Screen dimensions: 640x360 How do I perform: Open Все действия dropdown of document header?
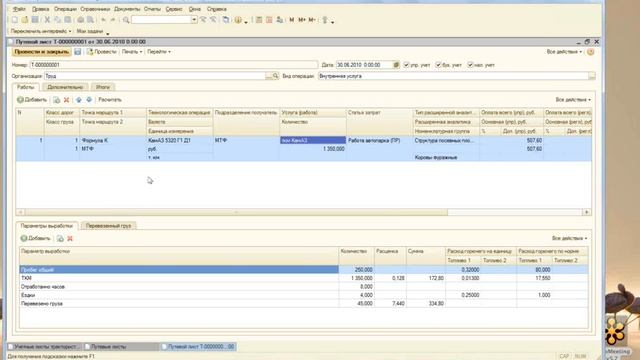pos(564,52)
